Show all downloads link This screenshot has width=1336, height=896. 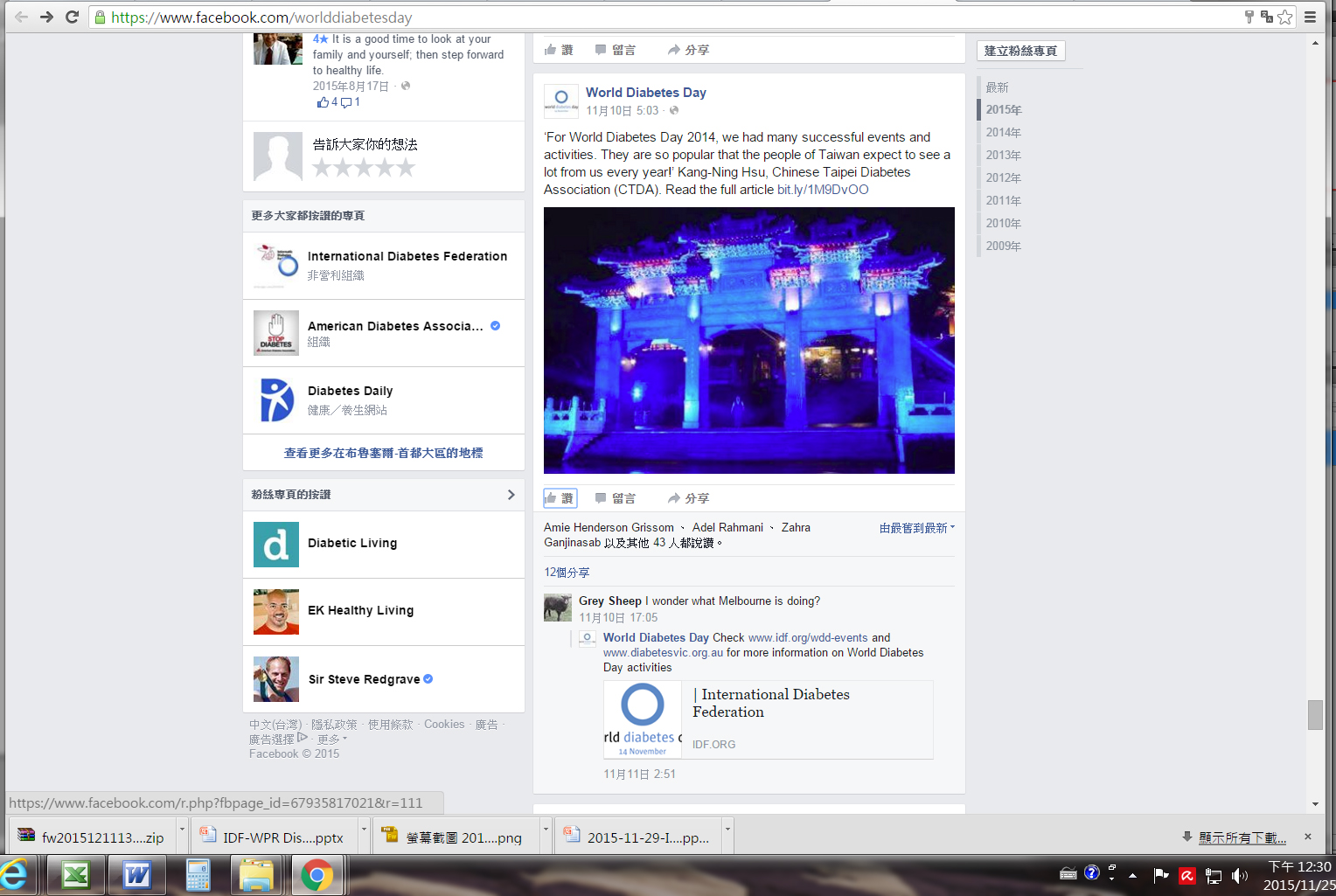coord(1242,837)
